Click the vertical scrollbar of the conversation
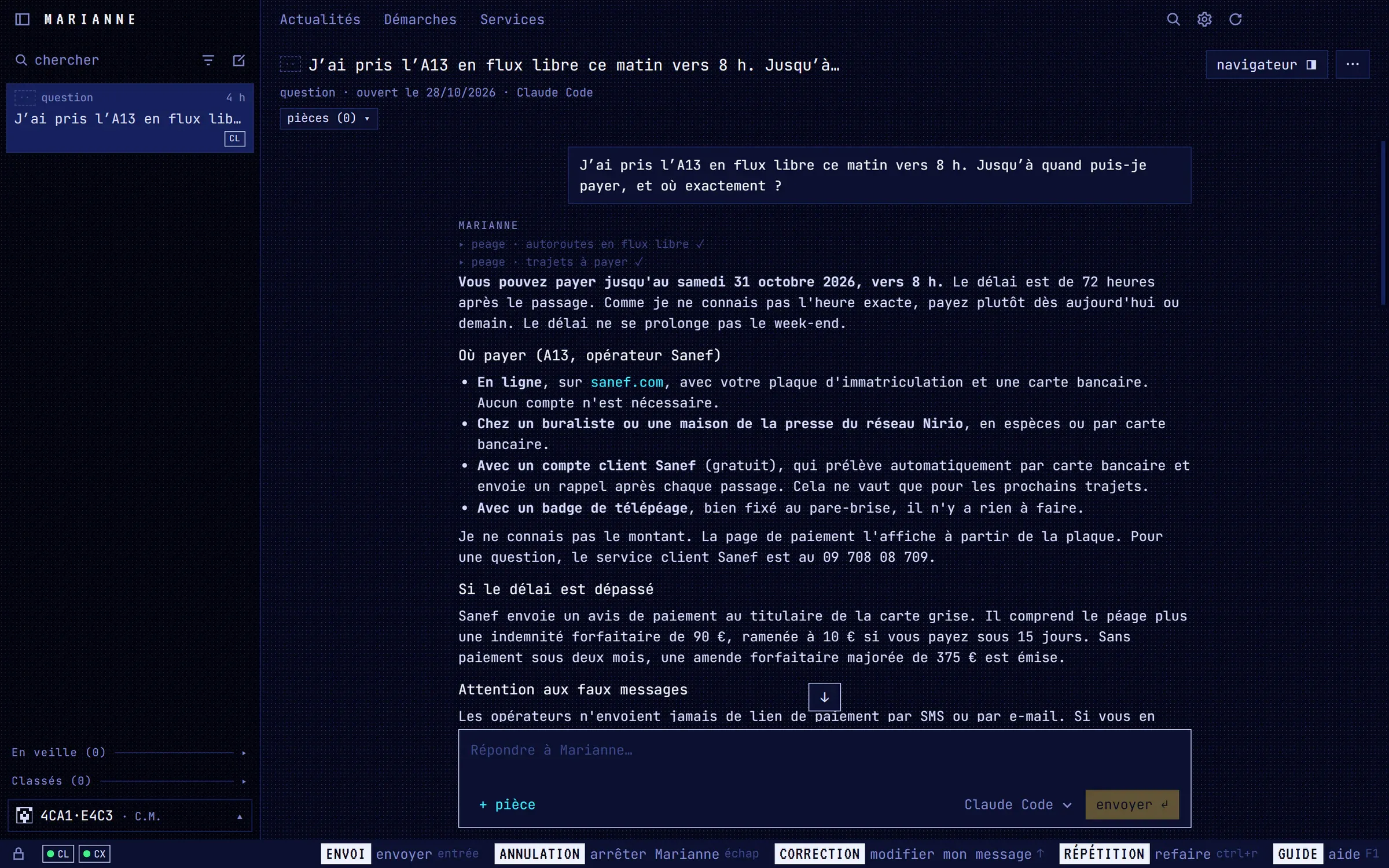Viewport: 1389px width, 868px height. click(1383, 223)
